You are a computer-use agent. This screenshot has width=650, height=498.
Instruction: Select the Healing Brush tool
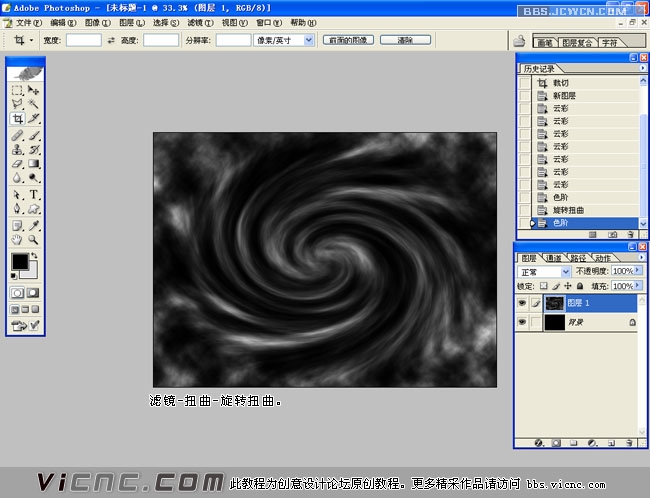[x=17, y=136]
